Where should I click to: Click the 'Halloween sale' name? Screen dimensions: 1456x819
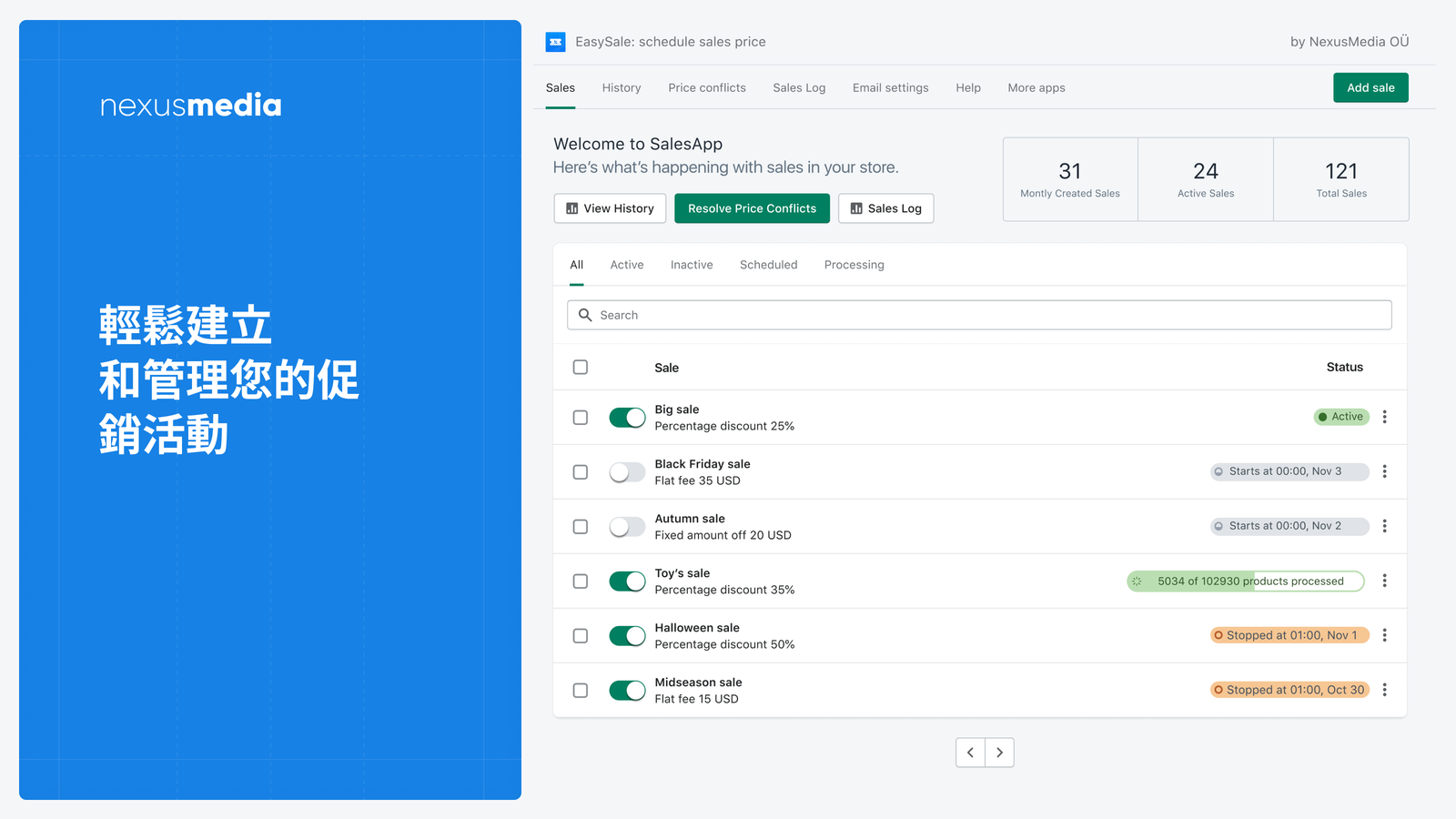(697, 628)
